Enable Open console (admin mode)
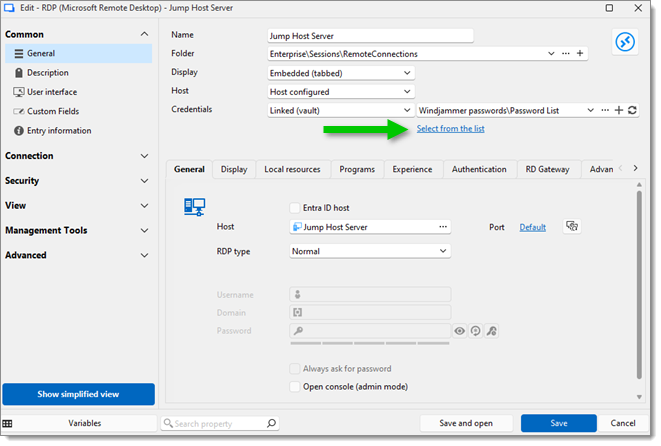Image resolution: width=661 pixels, height=446 pixels. coord(295,387)
